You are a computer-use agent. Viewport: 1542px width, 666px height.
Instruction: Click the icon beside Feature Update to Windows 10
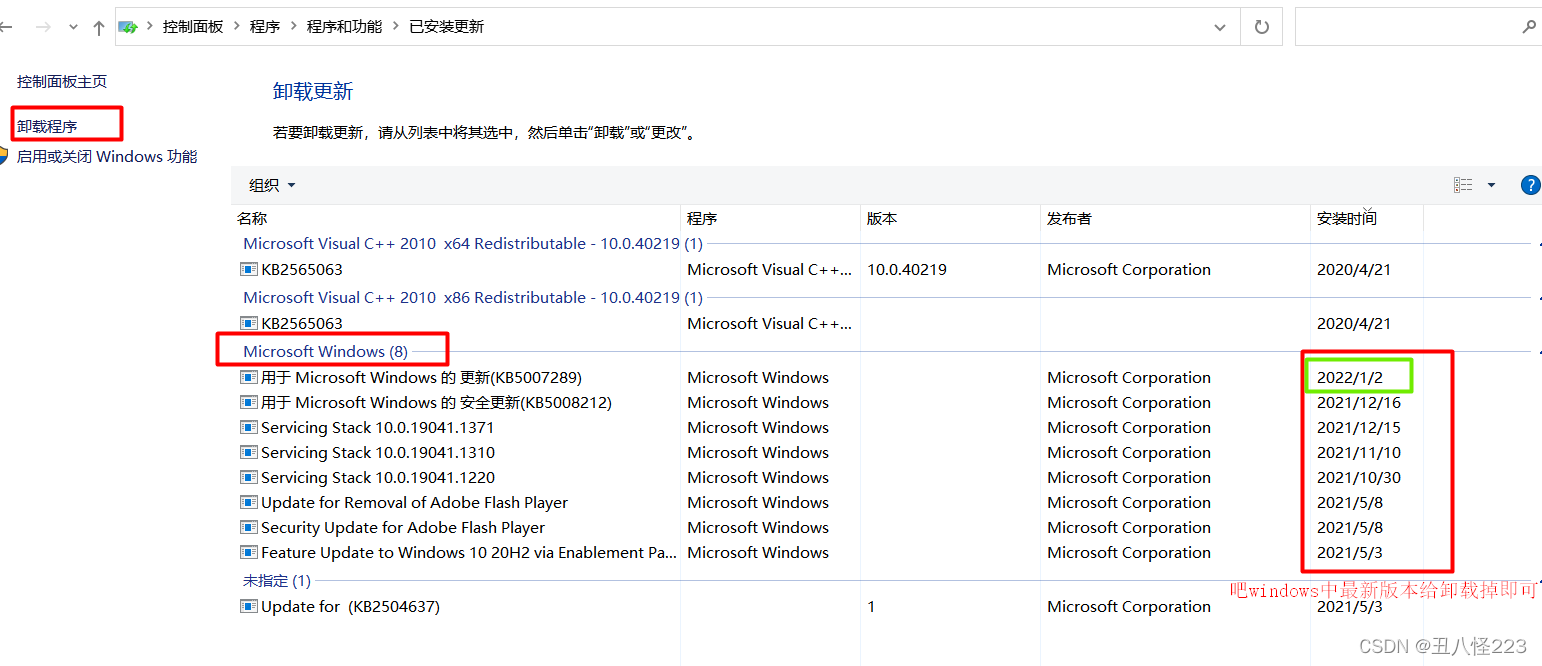(x=249, y=552)
